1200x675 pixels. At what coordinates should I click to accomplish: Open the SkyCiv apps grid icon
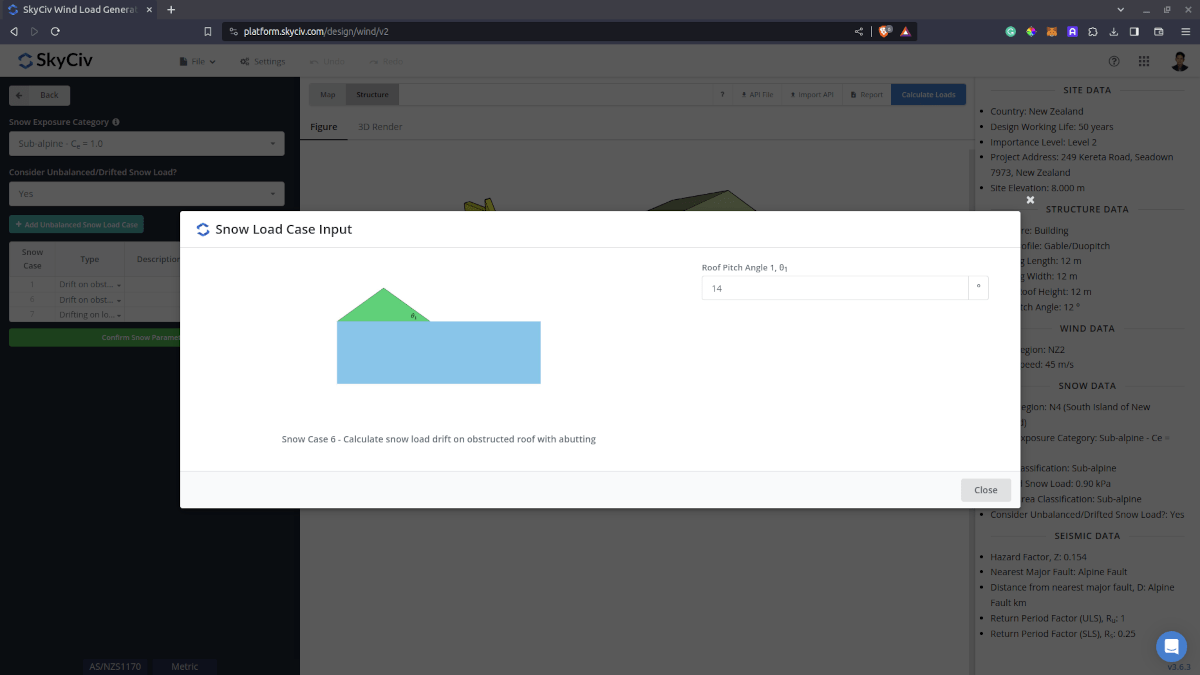point(1143,61)
